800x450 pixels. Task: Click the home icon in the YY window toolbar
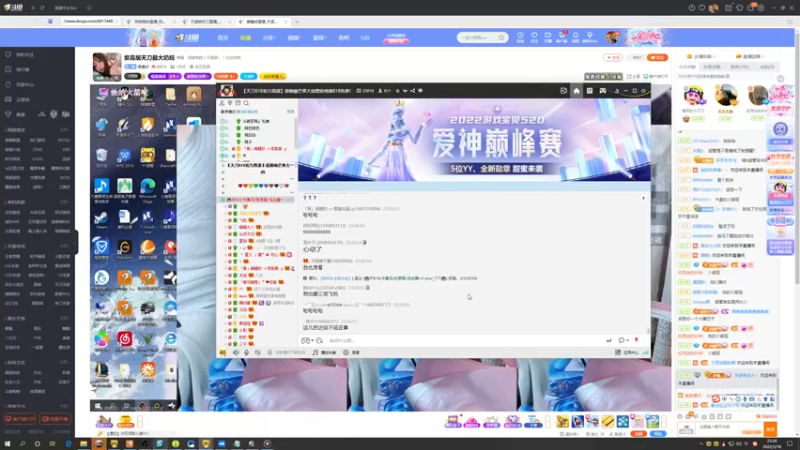577,90
